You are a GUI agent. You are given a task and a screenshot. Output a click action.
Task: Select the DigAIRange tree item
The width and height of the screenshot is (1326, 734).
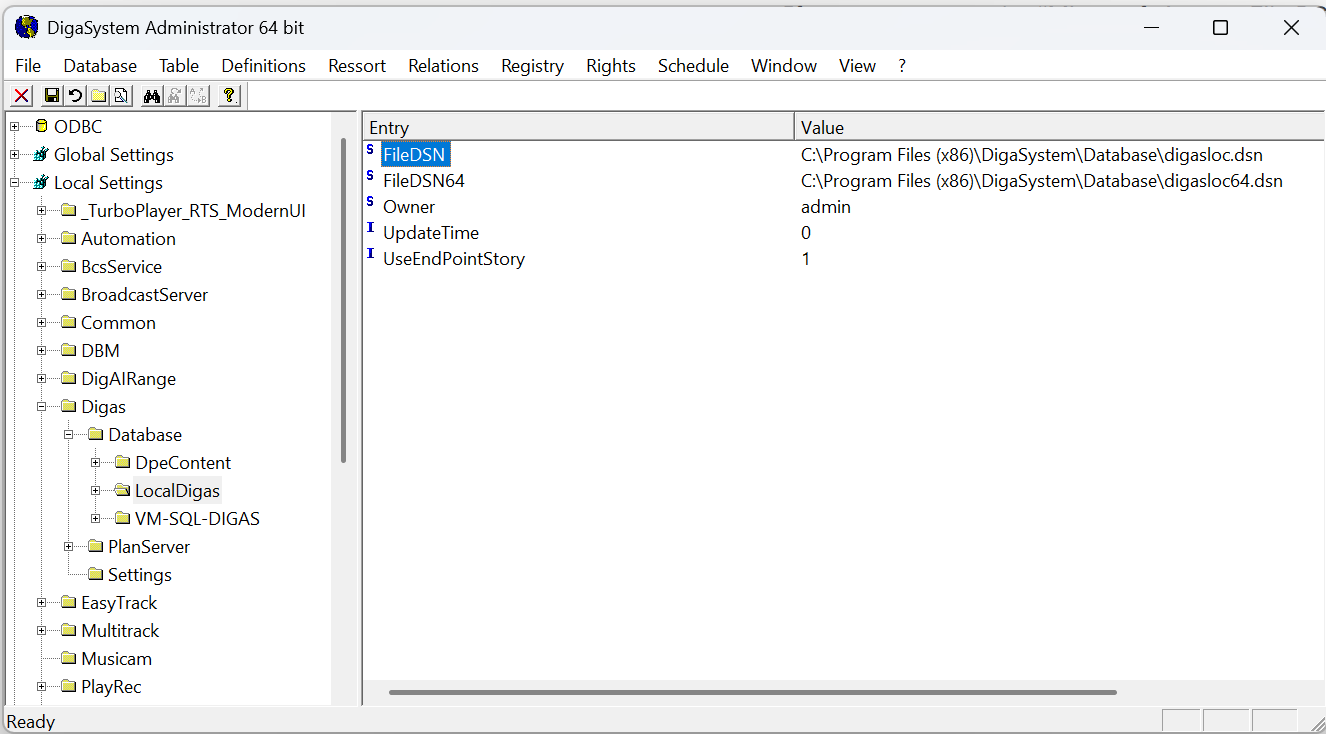pyautogui.click(x=128, y=379)
